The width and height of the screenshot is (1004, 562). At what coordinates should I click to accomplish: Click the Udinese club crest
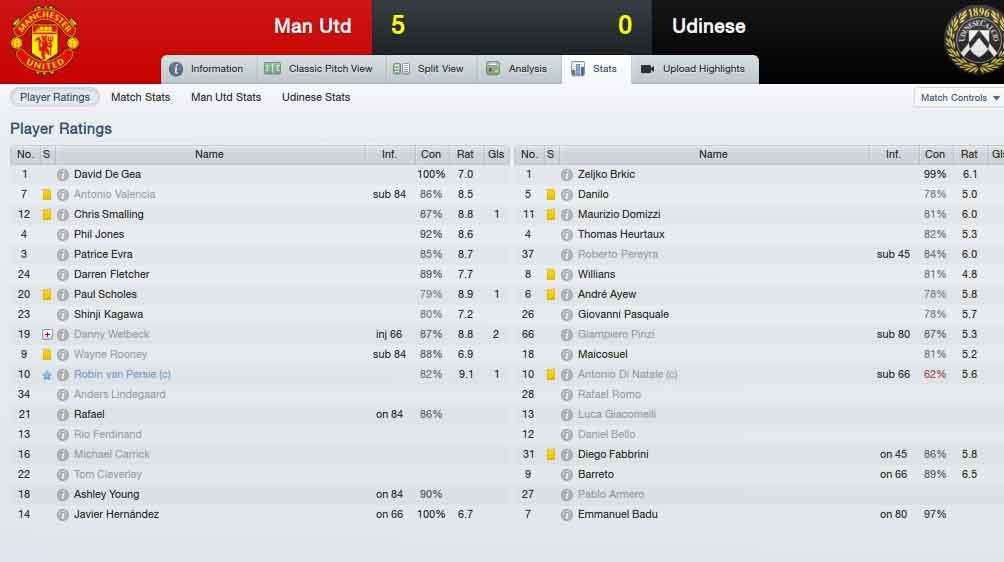pos(974,40)
